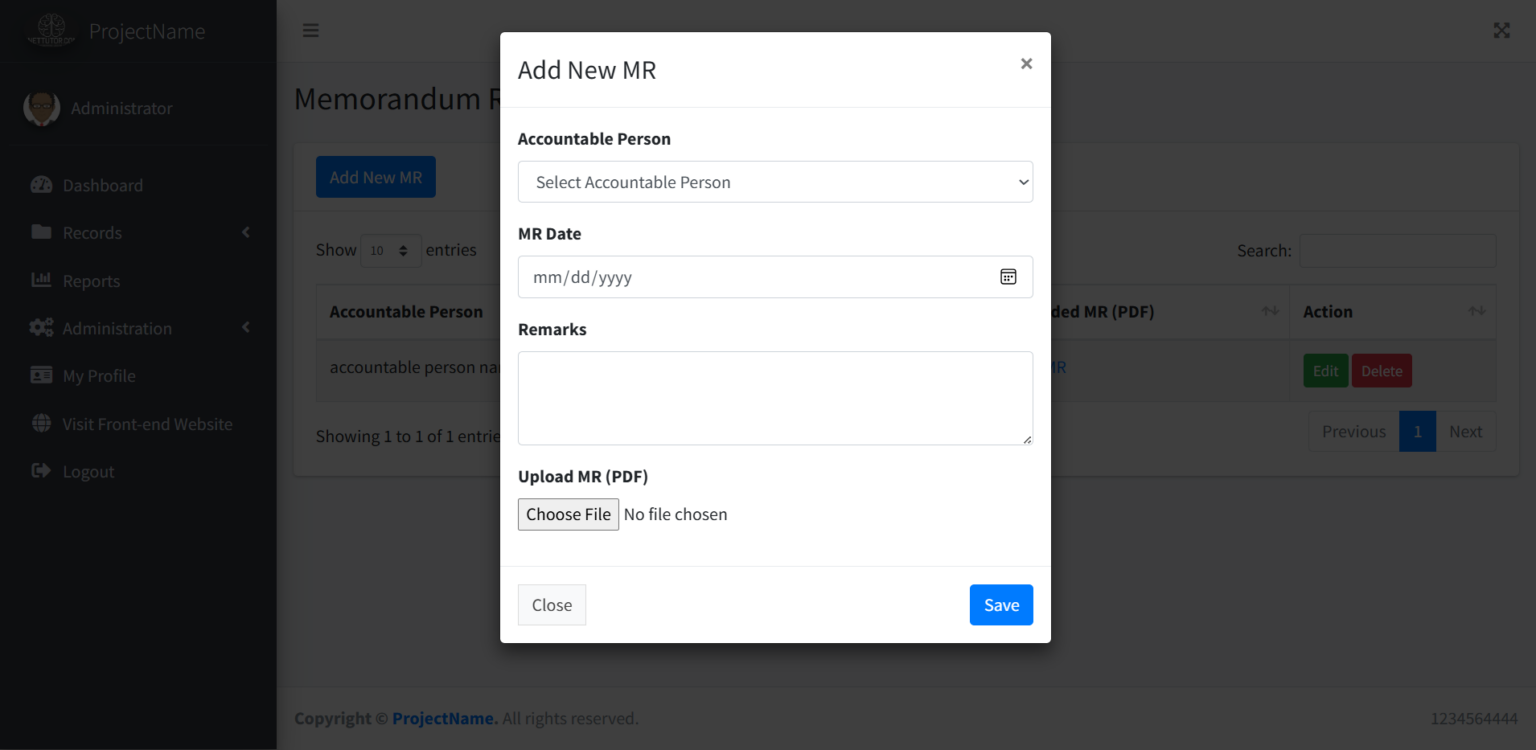Open the date picker calendar icon

(x=1008, y=276)
